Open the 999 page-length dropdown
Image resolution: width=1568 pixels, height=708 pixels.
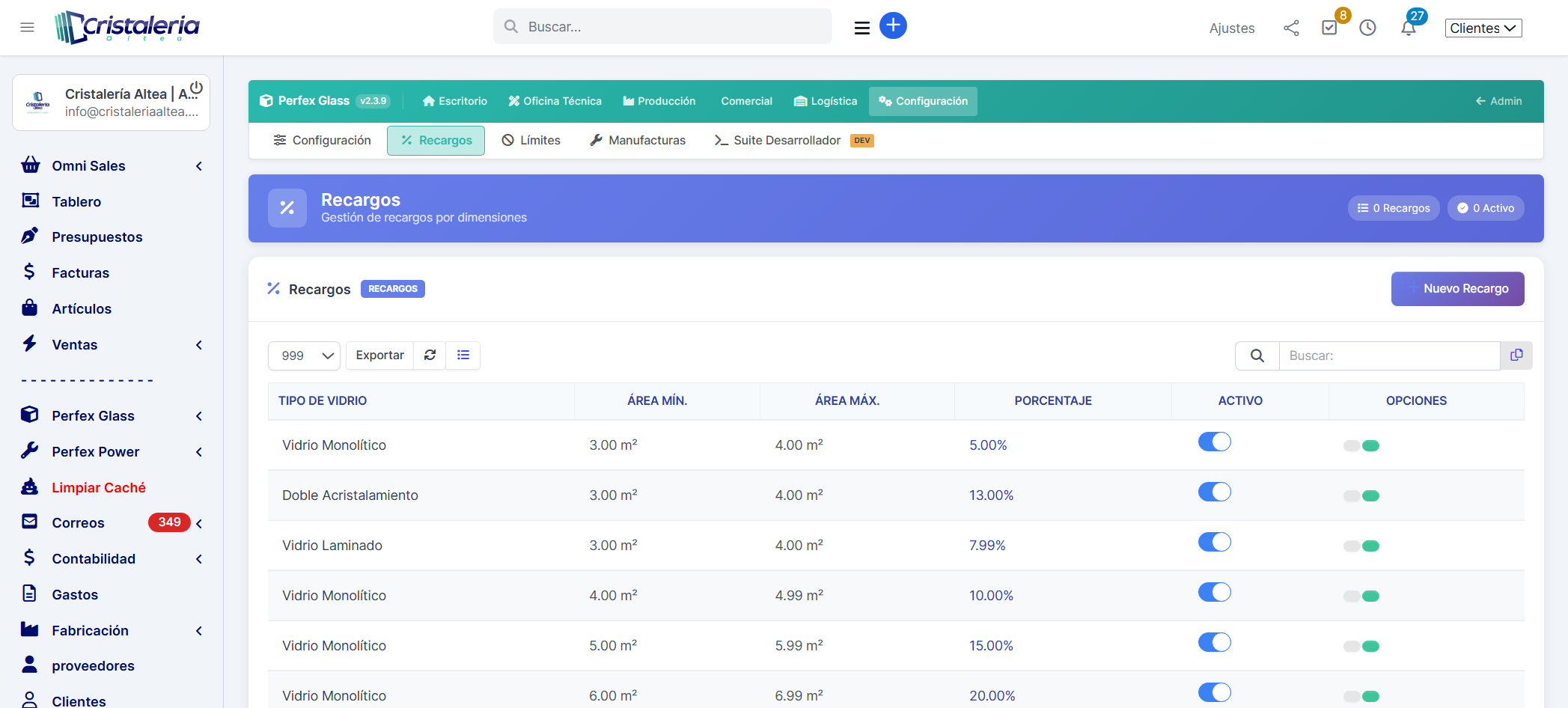[x=305, y=355]
